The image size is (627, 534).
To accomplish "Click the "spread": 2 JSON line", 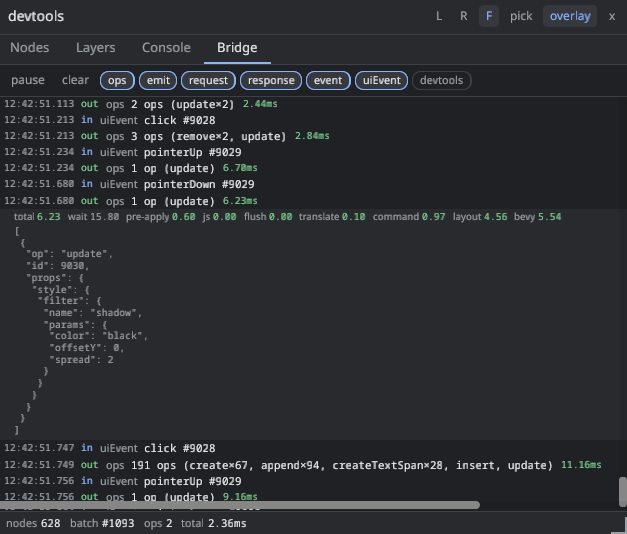I will pos(82,360).
